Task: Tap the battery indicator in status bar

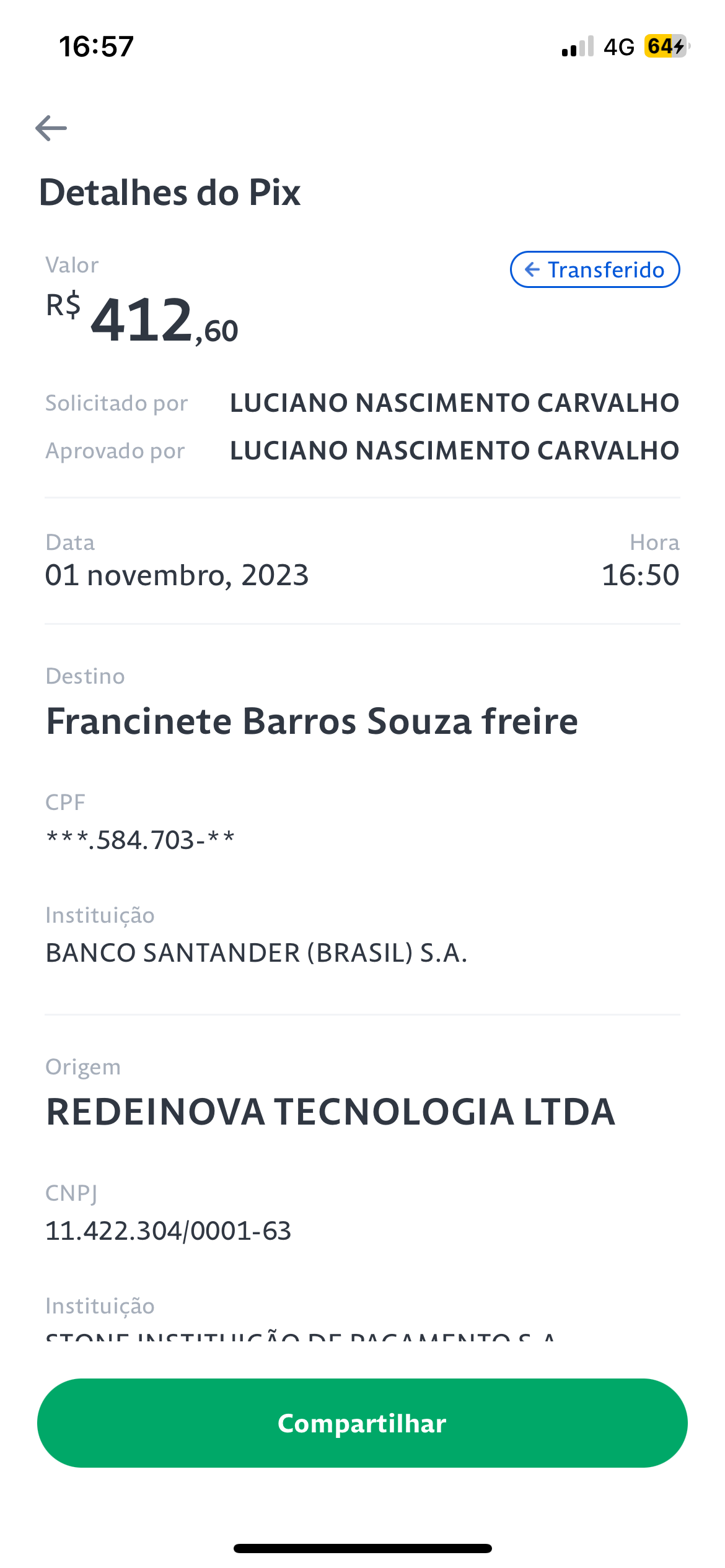Action: click(x=667, y=46)
